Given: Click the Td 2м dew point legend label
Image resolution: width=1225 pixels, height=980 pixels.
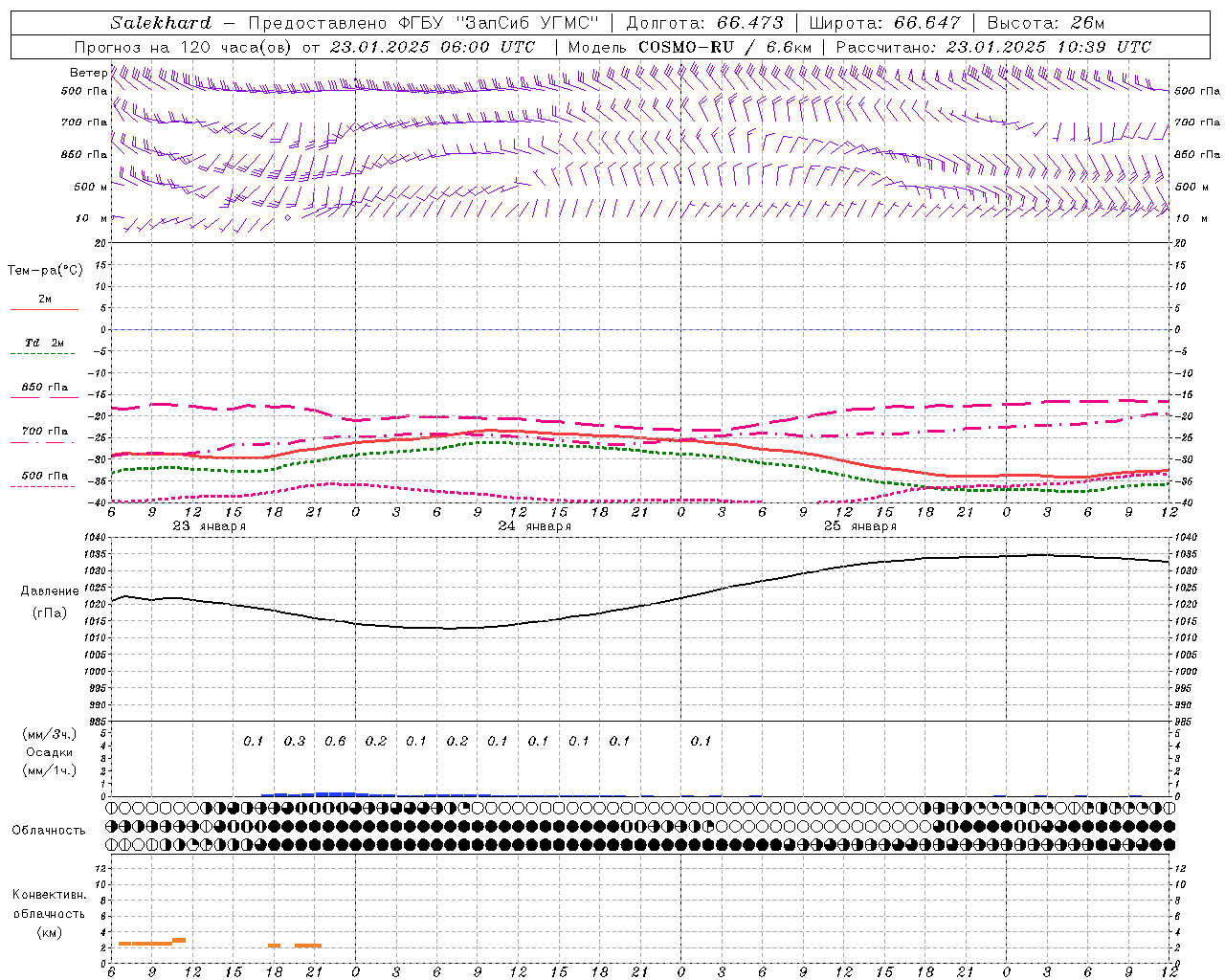Looking at the screenshot, I should coord(45,343).
